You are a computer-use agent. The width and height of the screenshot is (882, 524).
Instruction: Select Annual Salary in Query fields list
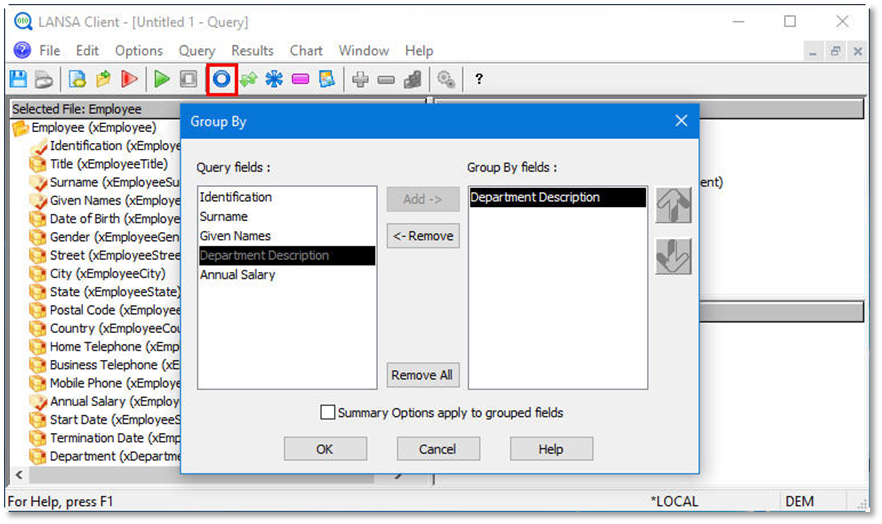point(287,275)
